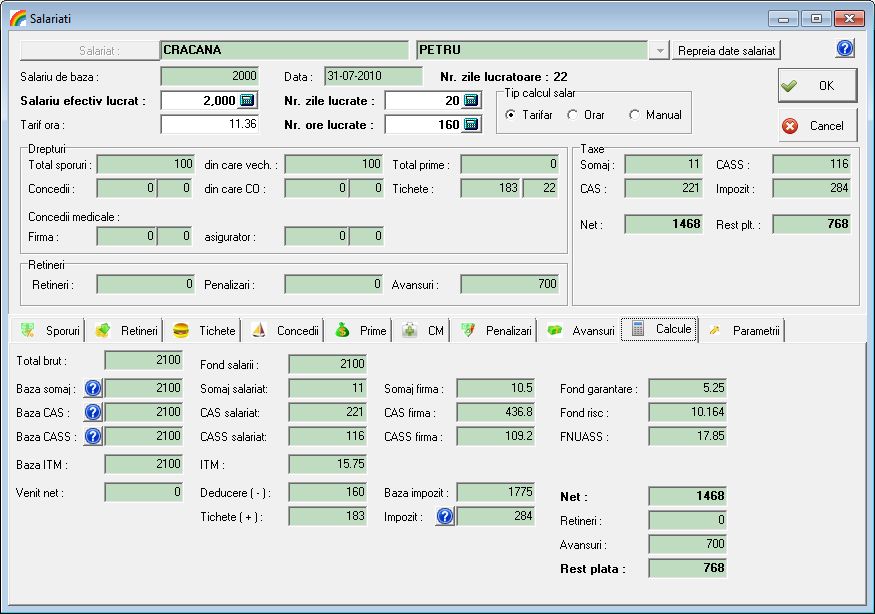The image size is (875, 614).
Task: Click Repreia date salariat button
Action: (x=727, y=50)
